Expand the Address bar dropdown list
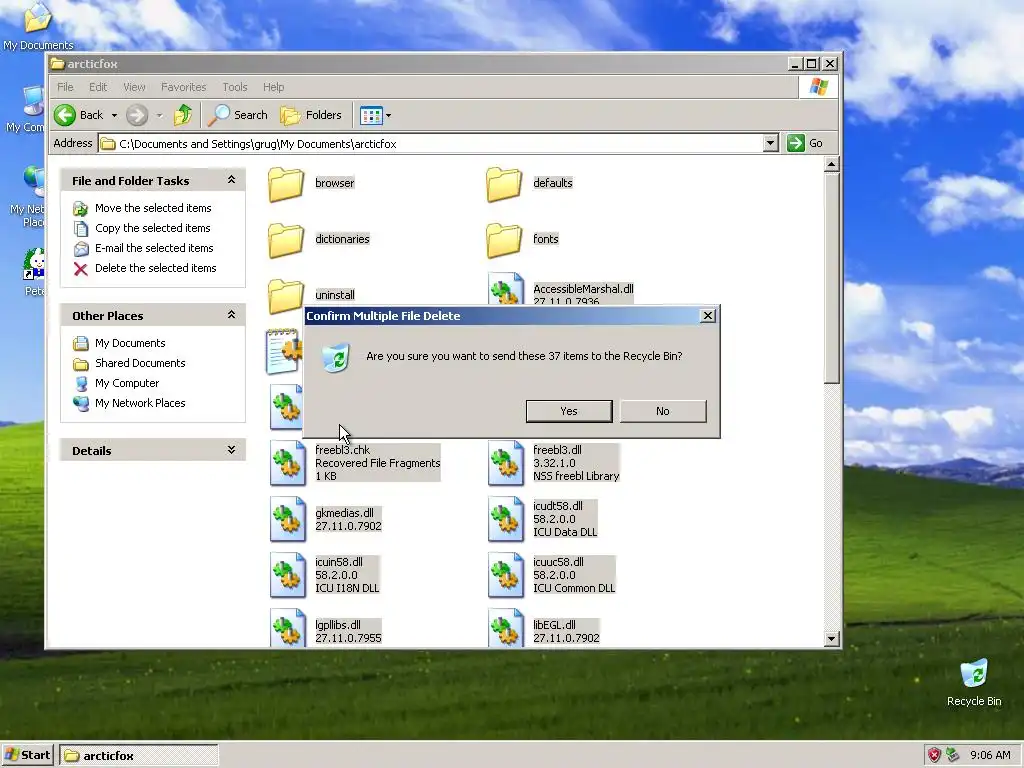 771,144
